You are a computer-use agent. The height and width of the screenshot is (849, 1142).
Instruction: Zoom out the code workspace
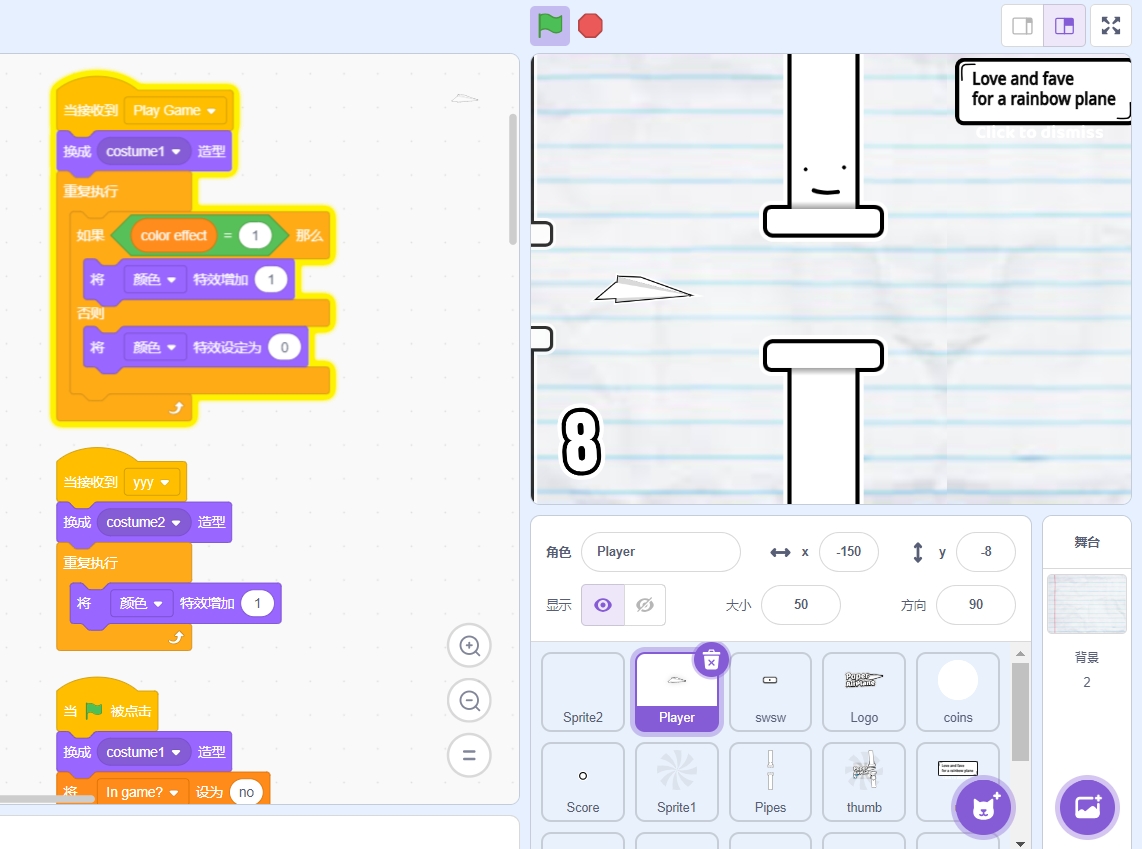tap(470, 700)
